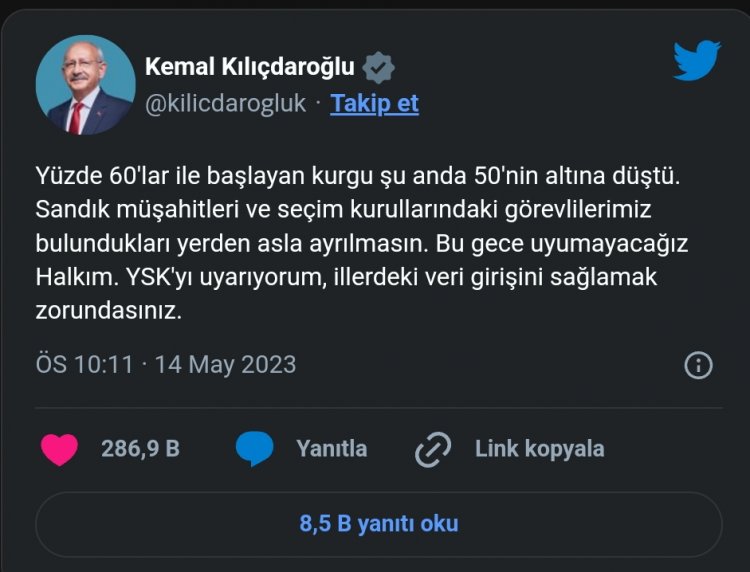The width and height of the screenshot is (750, 572).
Task: Click the chain link icon
Action: (433, 450)
